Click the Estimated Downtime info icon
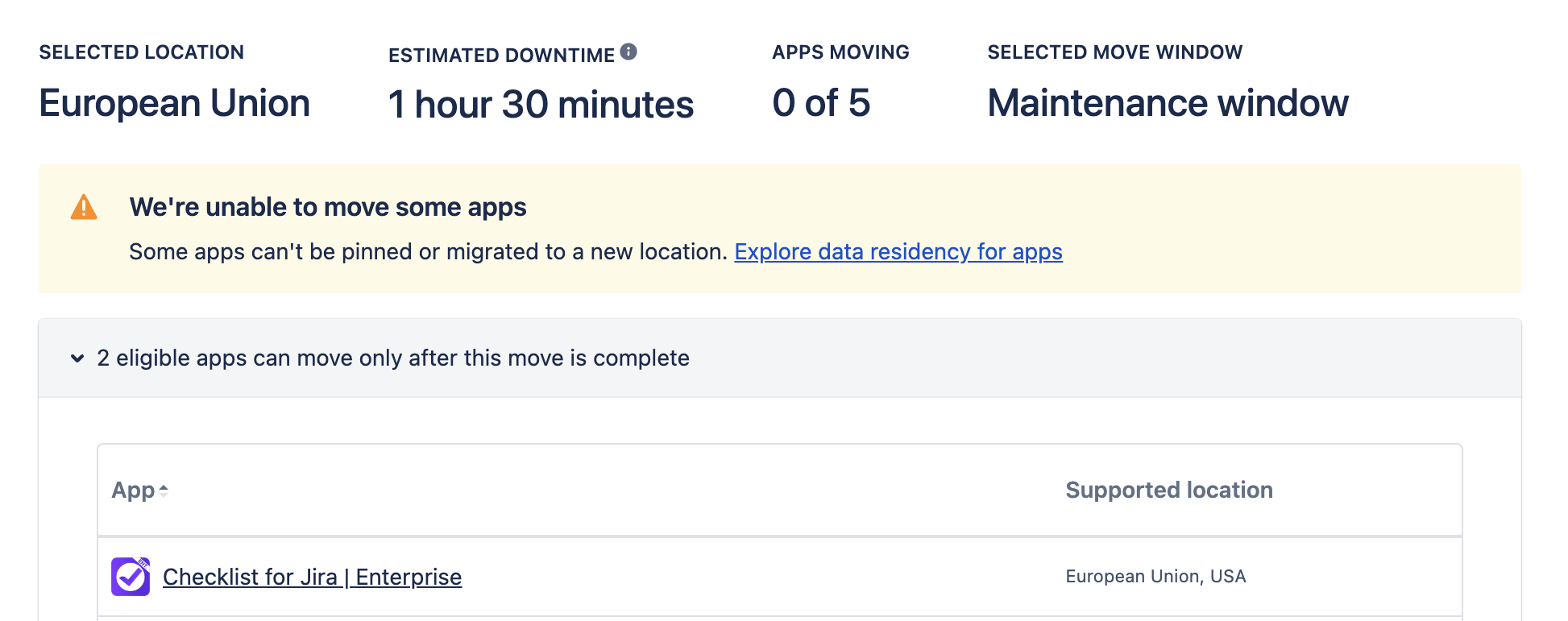Viewport: 1568px width, 621px height. click(628, 52)
